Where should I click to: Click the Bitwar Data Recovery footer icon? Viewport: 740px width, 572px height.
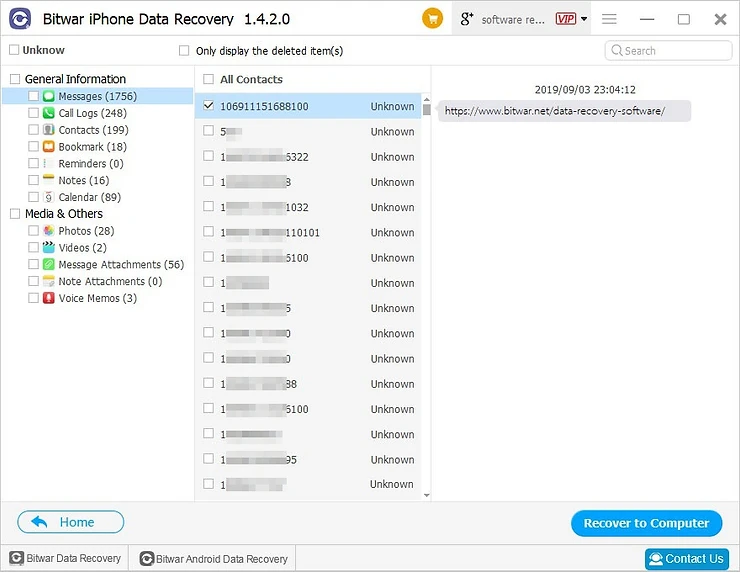coord(17,558)
